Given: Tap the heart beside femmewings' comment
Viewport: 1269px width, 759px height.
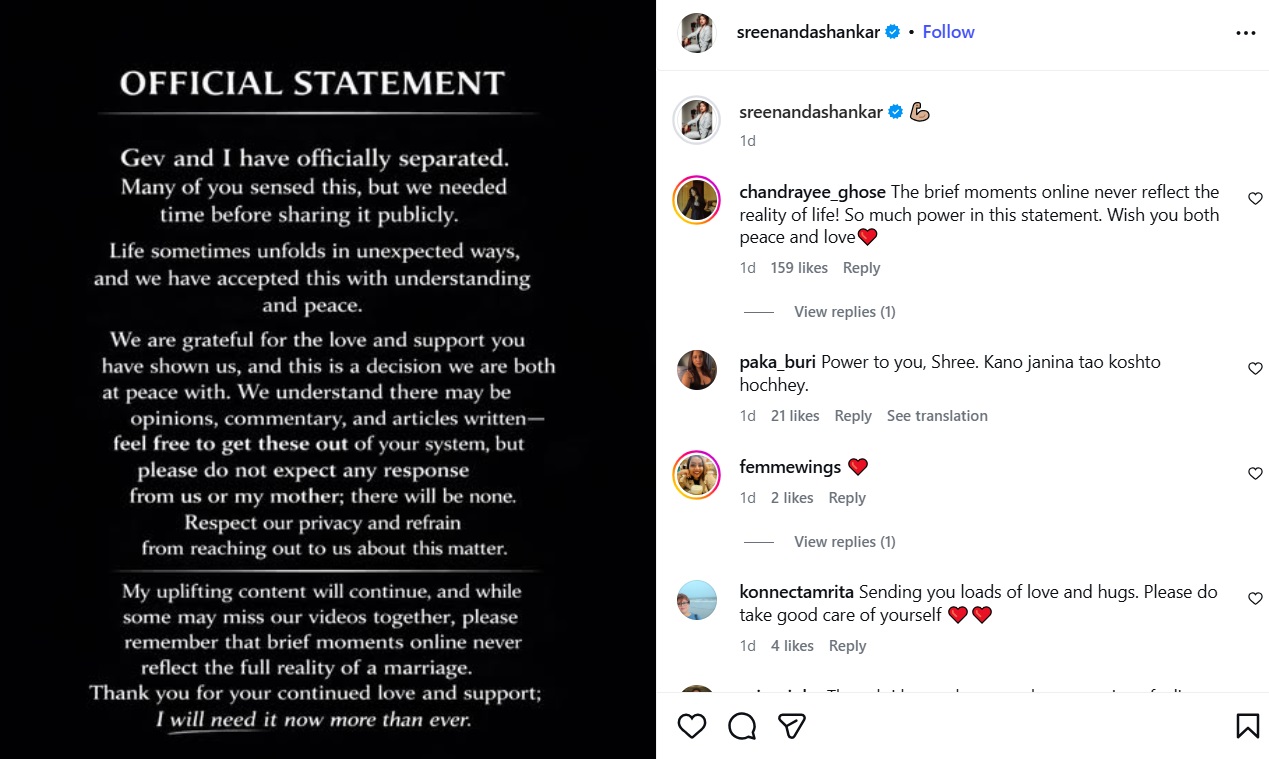Looking at the screenshot, I should [1255, 474].
